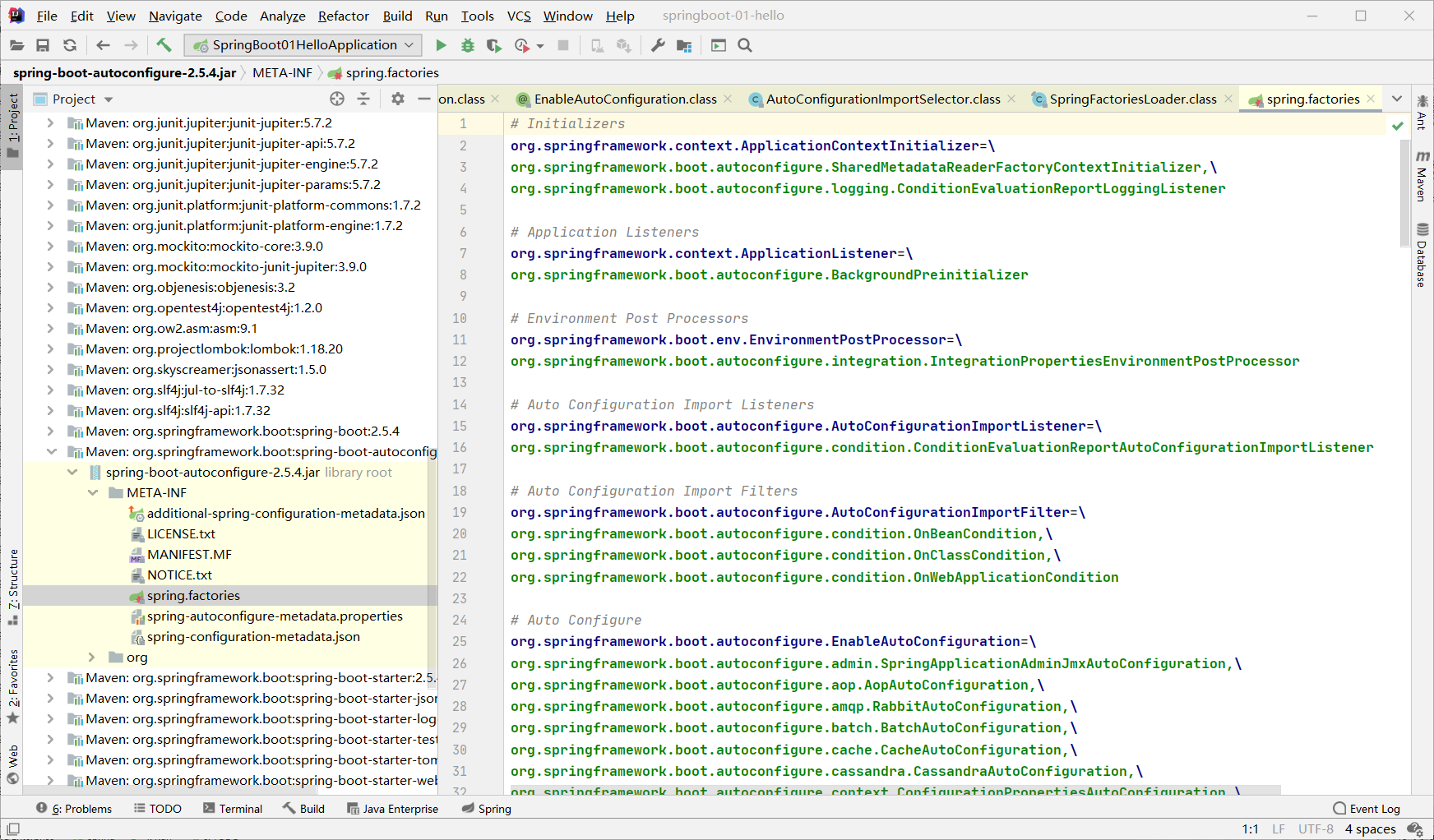This screenshot has width=1434, height=840.
Task: Open Project panel gear settings
Action: tap(398, 99)
